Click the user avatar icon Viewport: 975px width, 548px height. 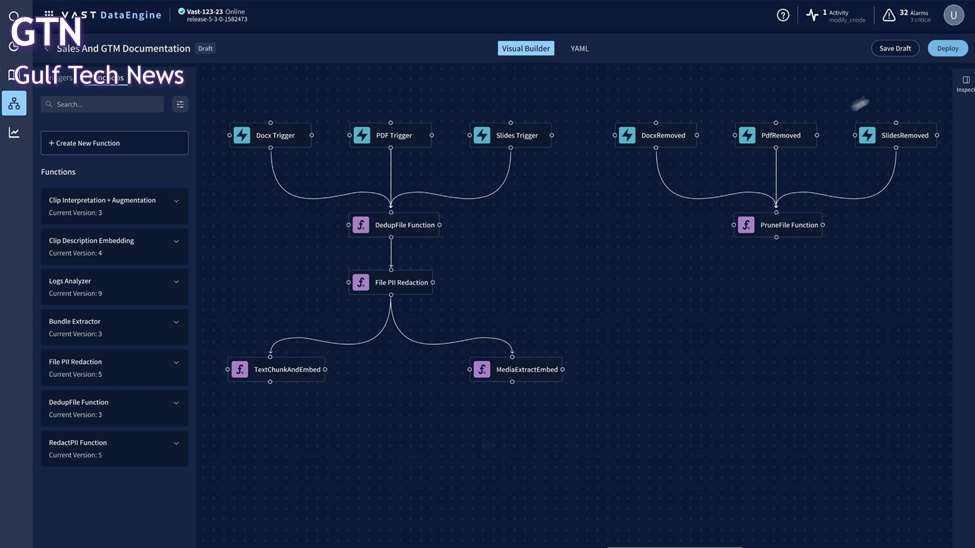953,15
